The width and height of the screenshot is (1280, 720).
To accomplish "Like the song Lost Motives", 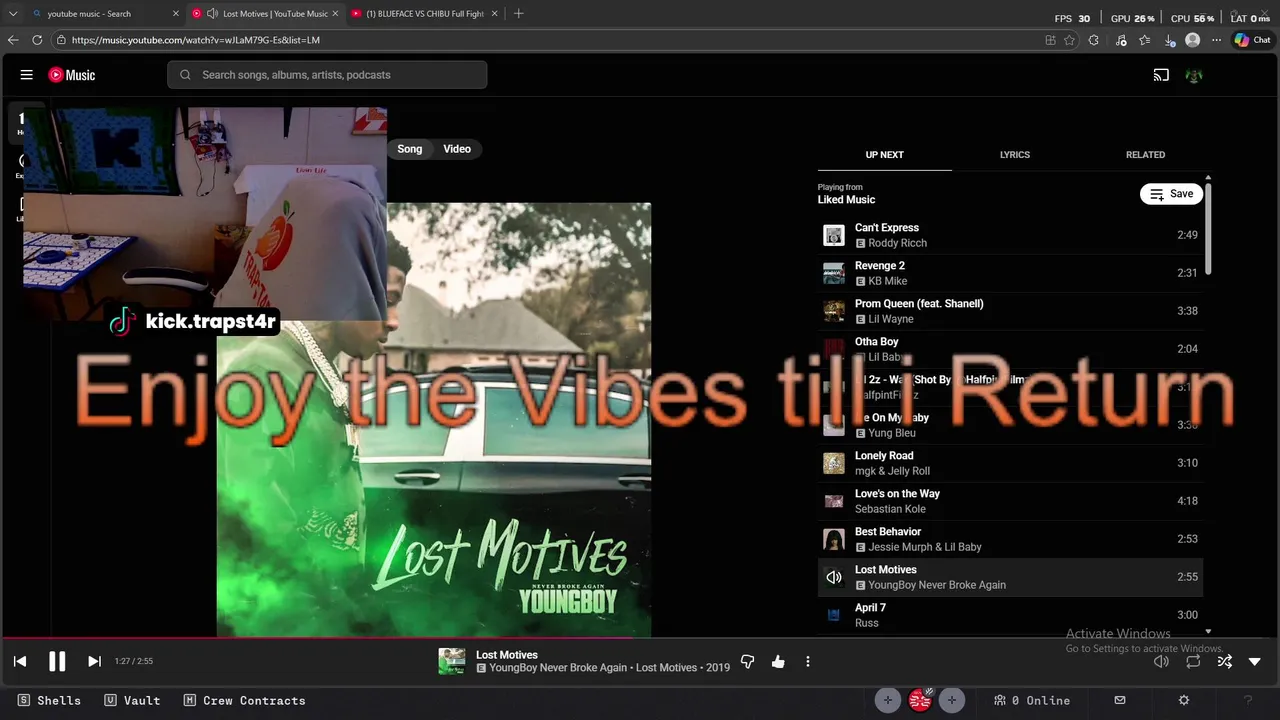I will tap(778, 661).
